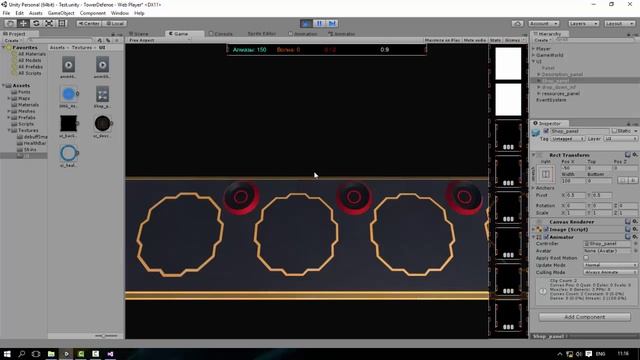Select All Materials favorite

[32, 54]
